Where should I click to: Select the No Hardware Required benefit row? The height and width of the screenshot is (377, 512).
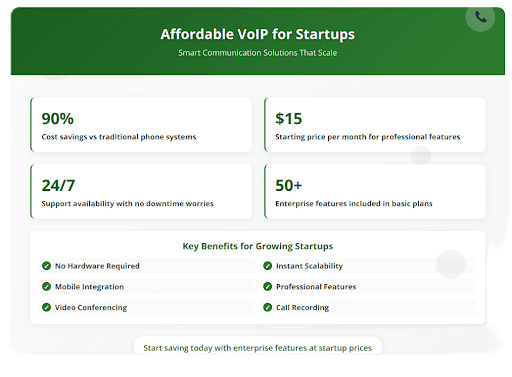click(147, 266)
